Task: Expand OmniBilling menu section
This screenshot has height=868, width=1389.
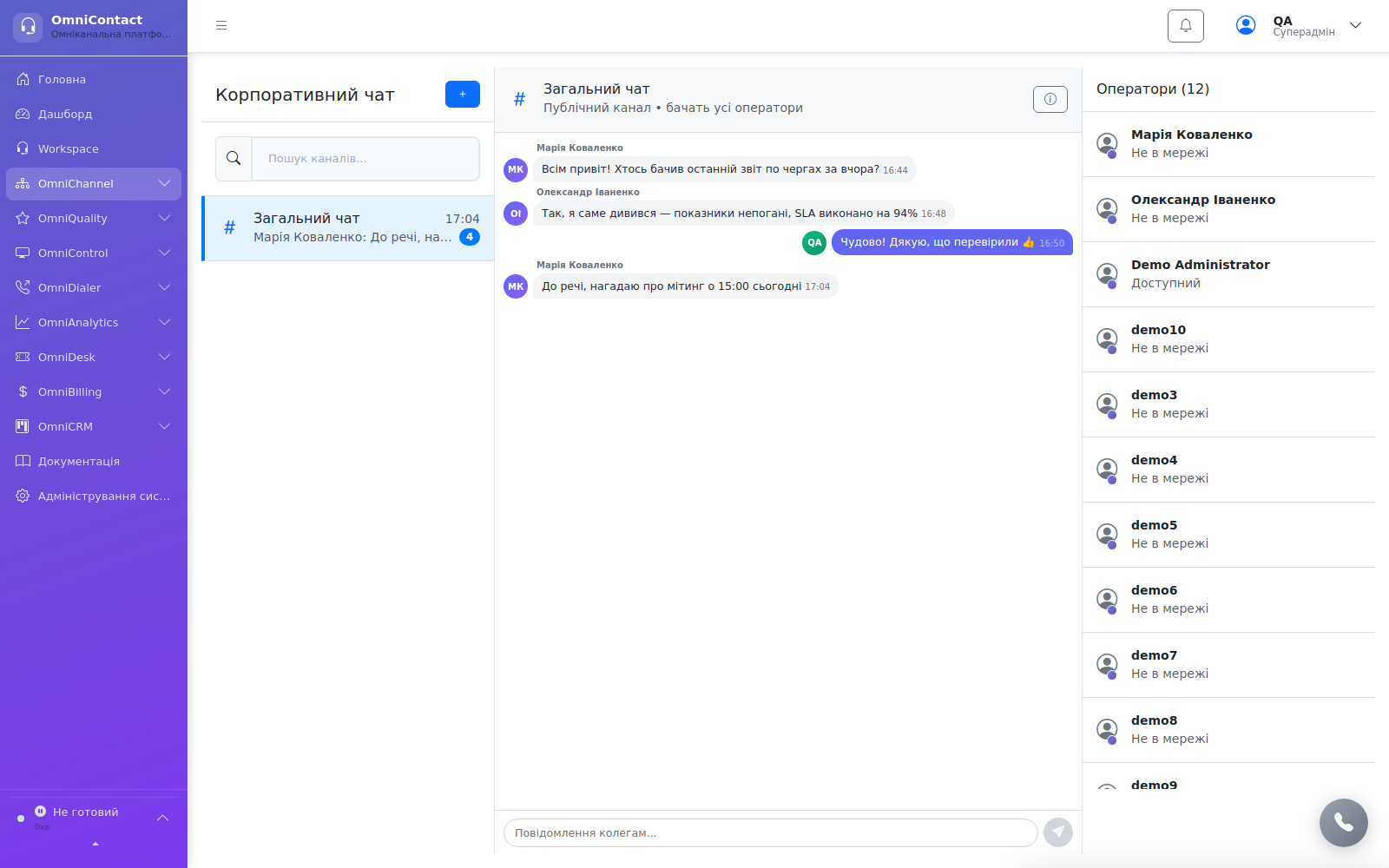Action: click(94, 391)
